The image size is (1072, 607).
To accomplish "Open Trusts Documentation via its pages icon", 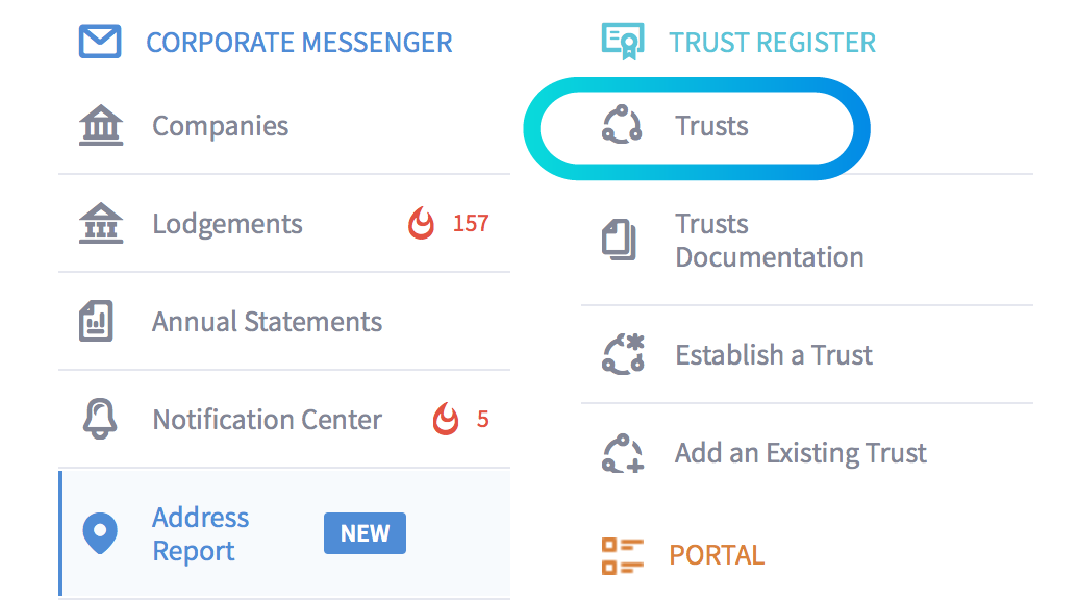I will pyautogui.click(x=621, y=240).
